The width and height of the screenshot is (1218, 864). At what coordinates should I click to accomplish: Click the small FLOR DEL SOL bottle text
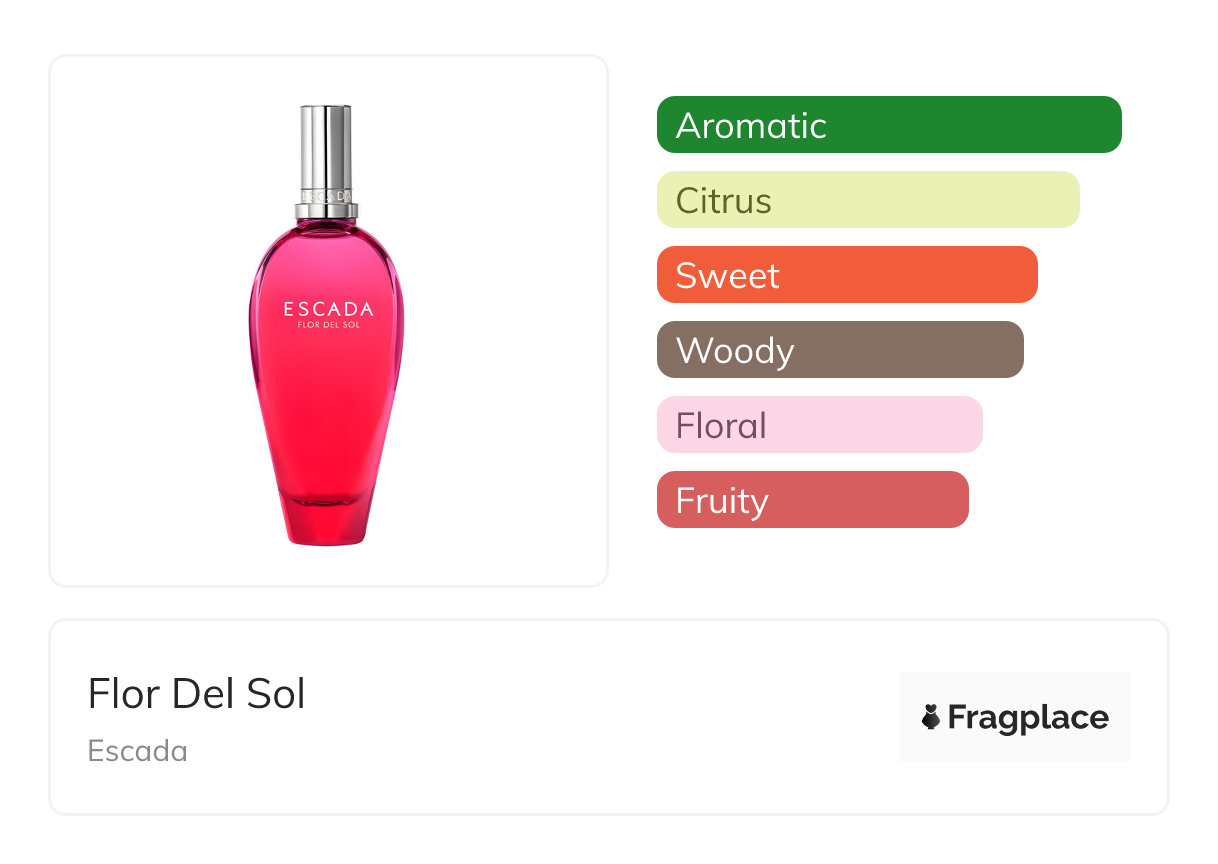coord(328,325)
